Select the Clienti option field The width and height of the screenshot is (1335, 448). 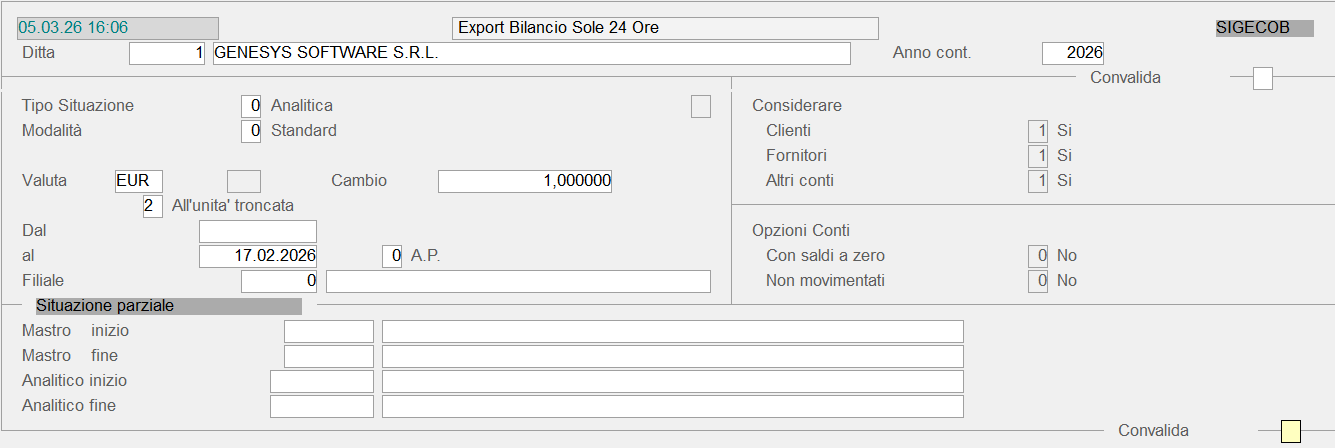pos(1038,131)
